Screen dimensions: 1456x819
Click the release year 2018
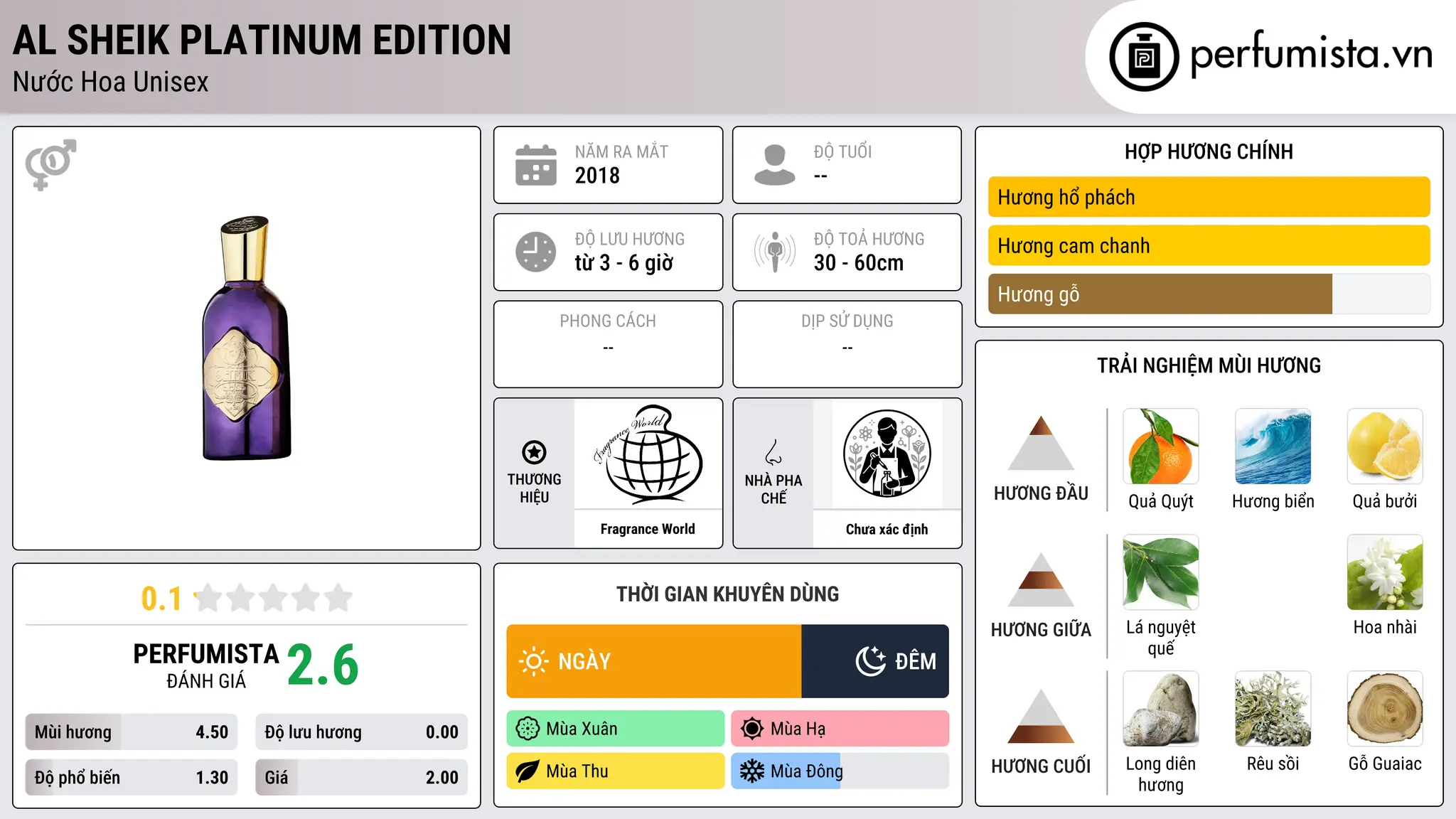click(597, 176)
